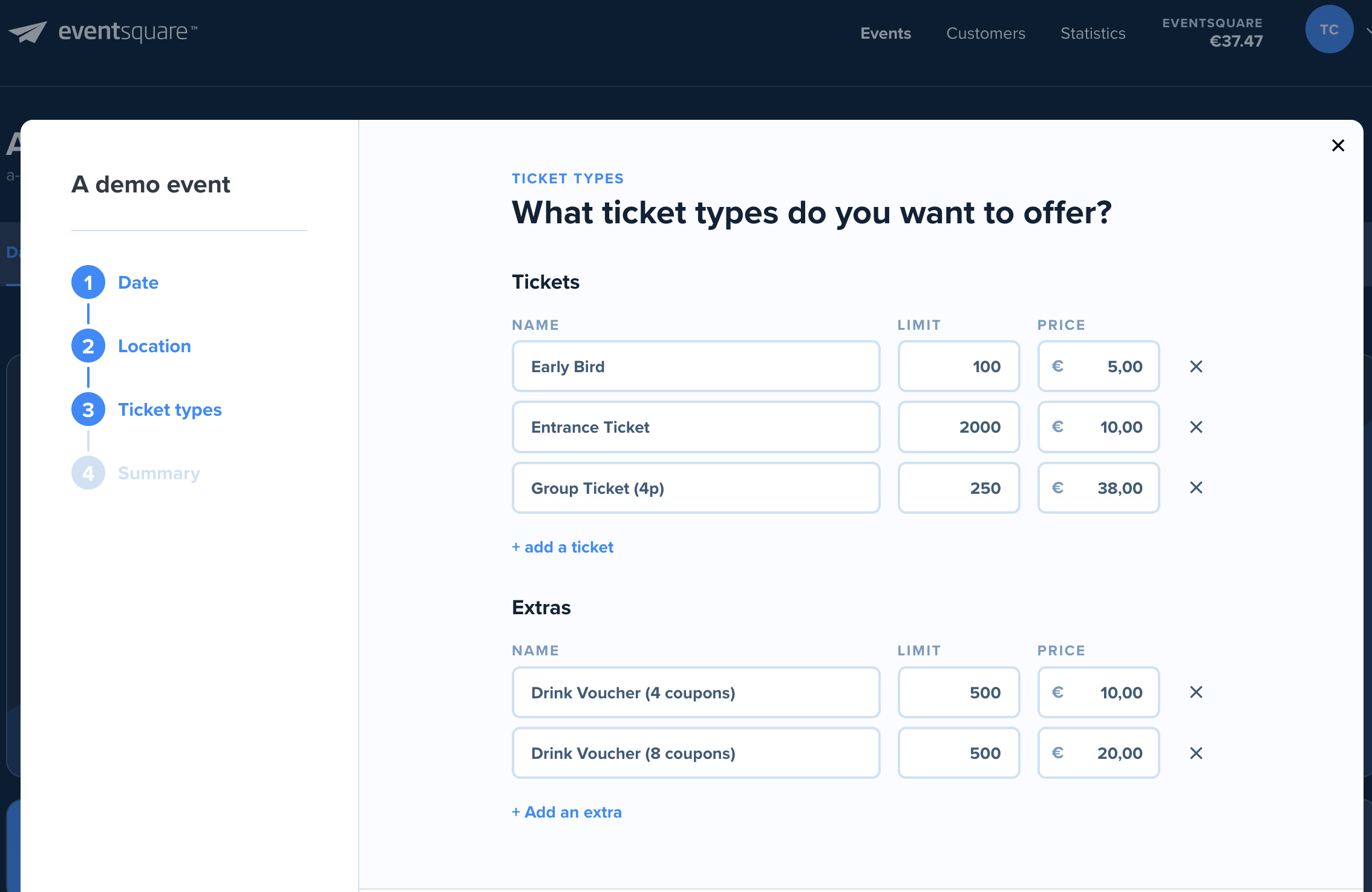Click the grayed Summary step indicator
1372x892 pixels.
(x=88, y=473)
